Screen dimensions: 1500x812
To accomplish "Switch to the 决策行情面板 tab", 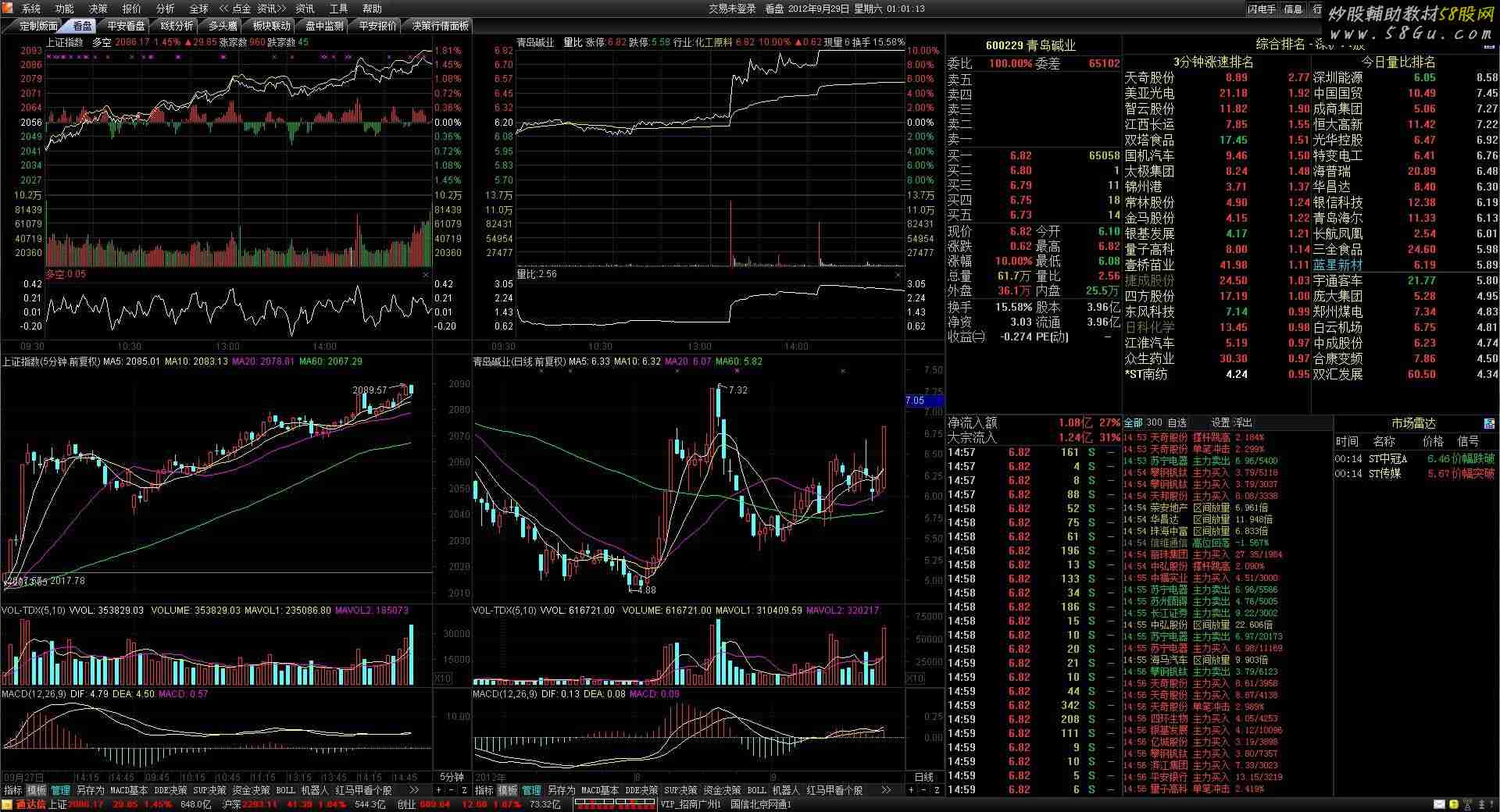I will pyautogui.click(x=441, y=26).
